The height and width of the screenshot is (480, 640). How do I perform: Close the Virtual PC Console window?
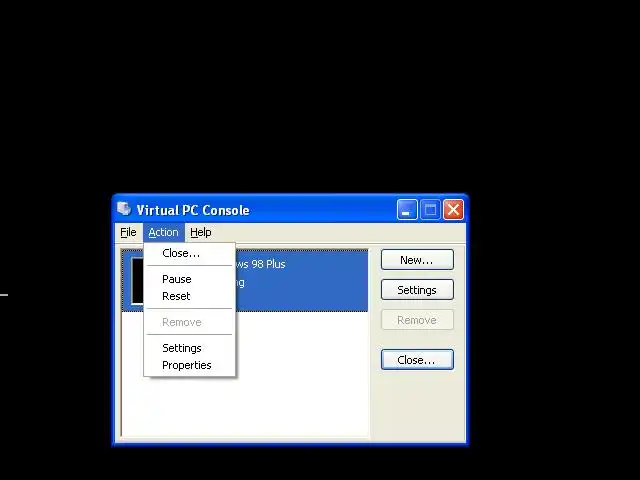(x=453, y=210)
